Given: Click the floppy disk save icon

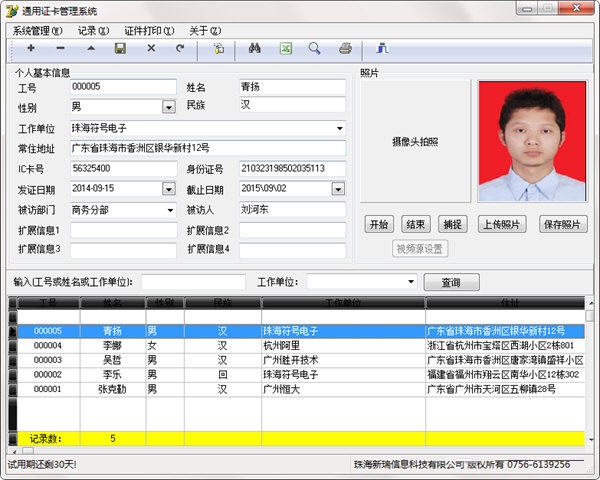Looking at the screenshot, I should click(120, 48).
